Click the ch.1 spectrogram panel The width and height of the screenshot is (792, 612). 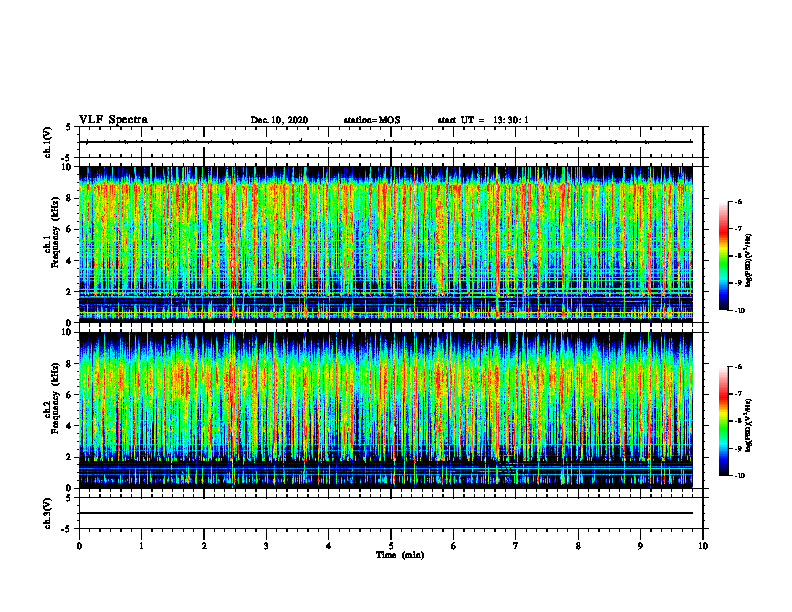click(386, 244)
